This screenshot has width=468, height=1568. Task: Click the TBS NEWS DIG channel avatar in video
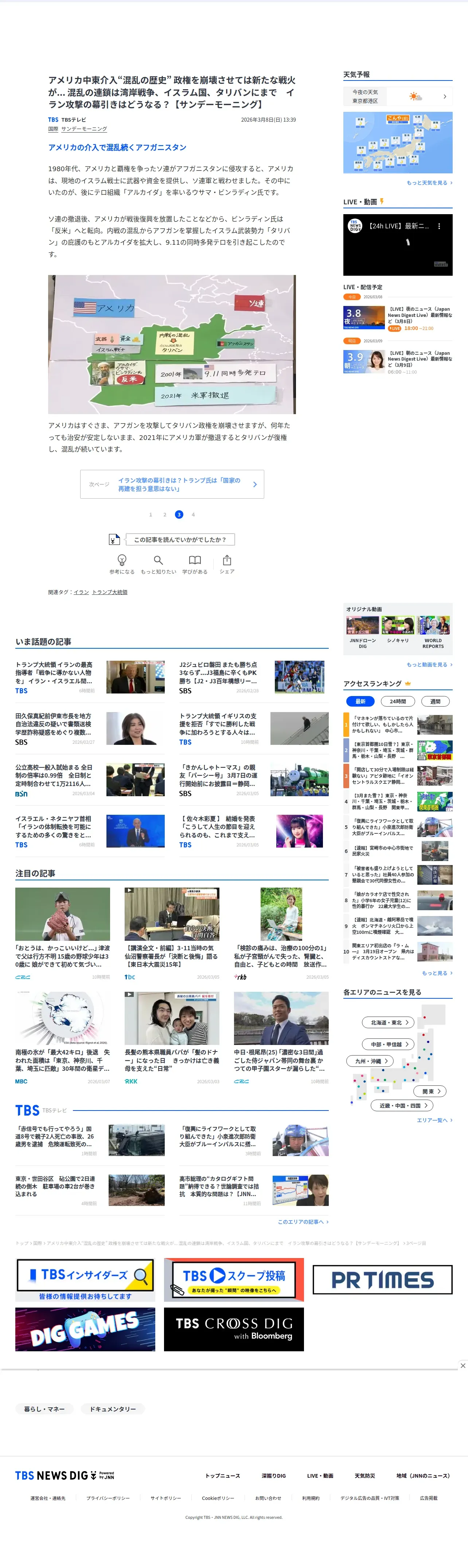coord(355,226)
